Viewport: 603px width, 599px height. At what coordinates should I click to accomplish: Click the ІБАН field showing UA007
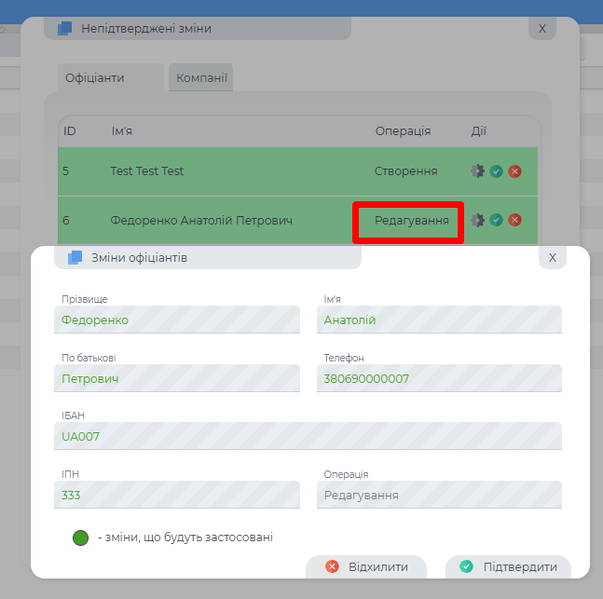coord(308,436)
